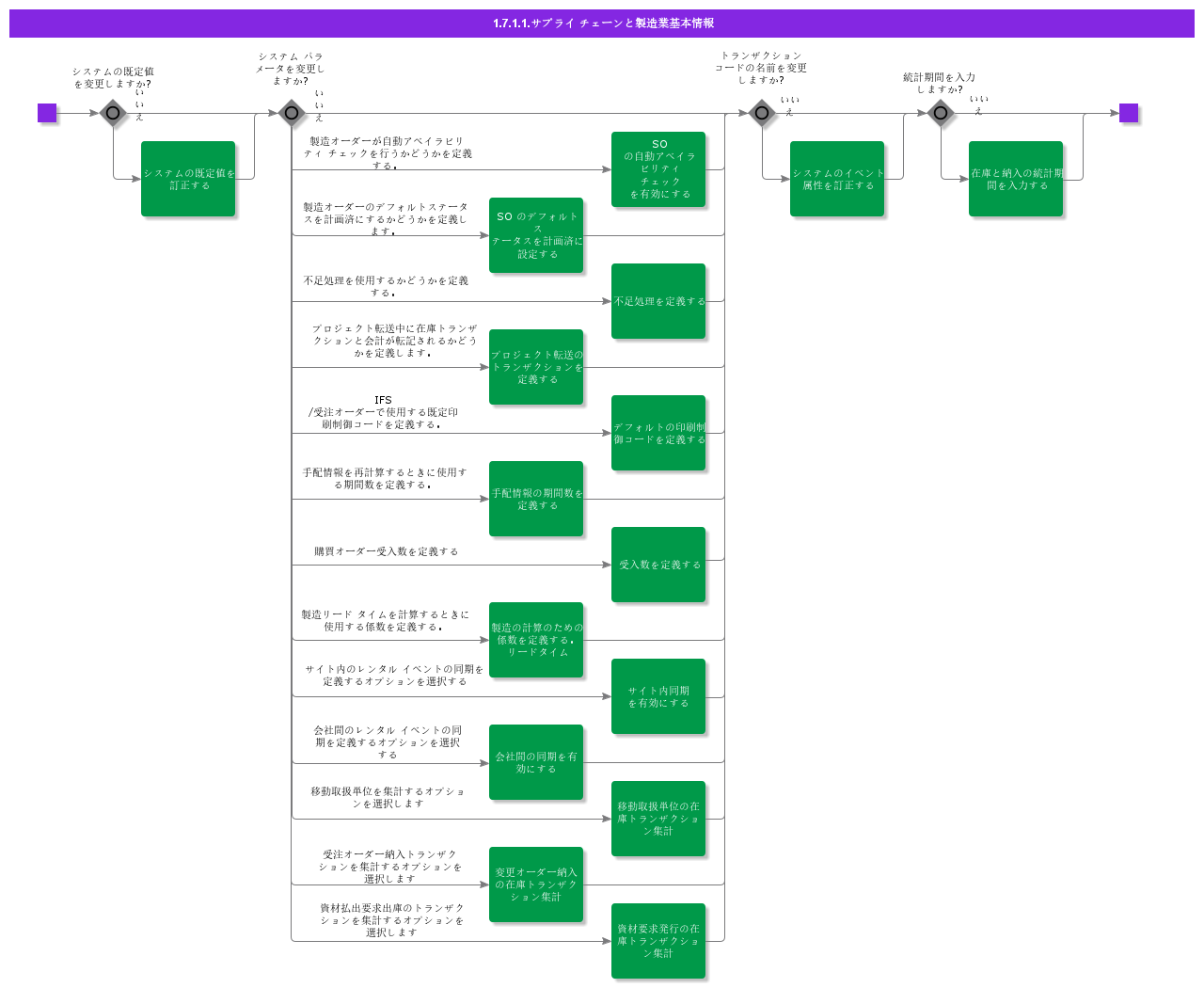Image resolution: width=1204 pixels, height=988 pixels.
Task: Open the システムのイベント属性を訂正する task
Action: tap(837, 179)
